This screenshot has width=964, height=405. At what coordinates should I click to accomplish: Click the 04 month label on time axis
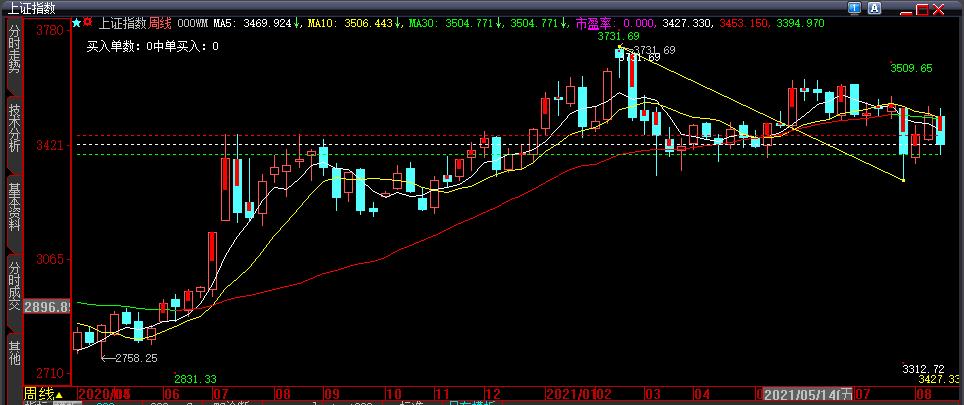click(702, 394)
